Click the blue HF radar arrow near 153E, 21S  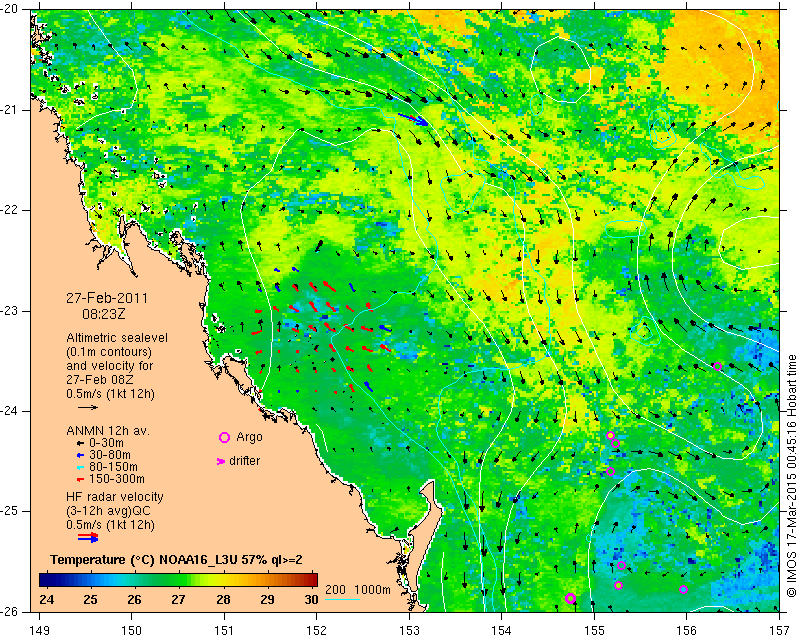tap(413, 119)
